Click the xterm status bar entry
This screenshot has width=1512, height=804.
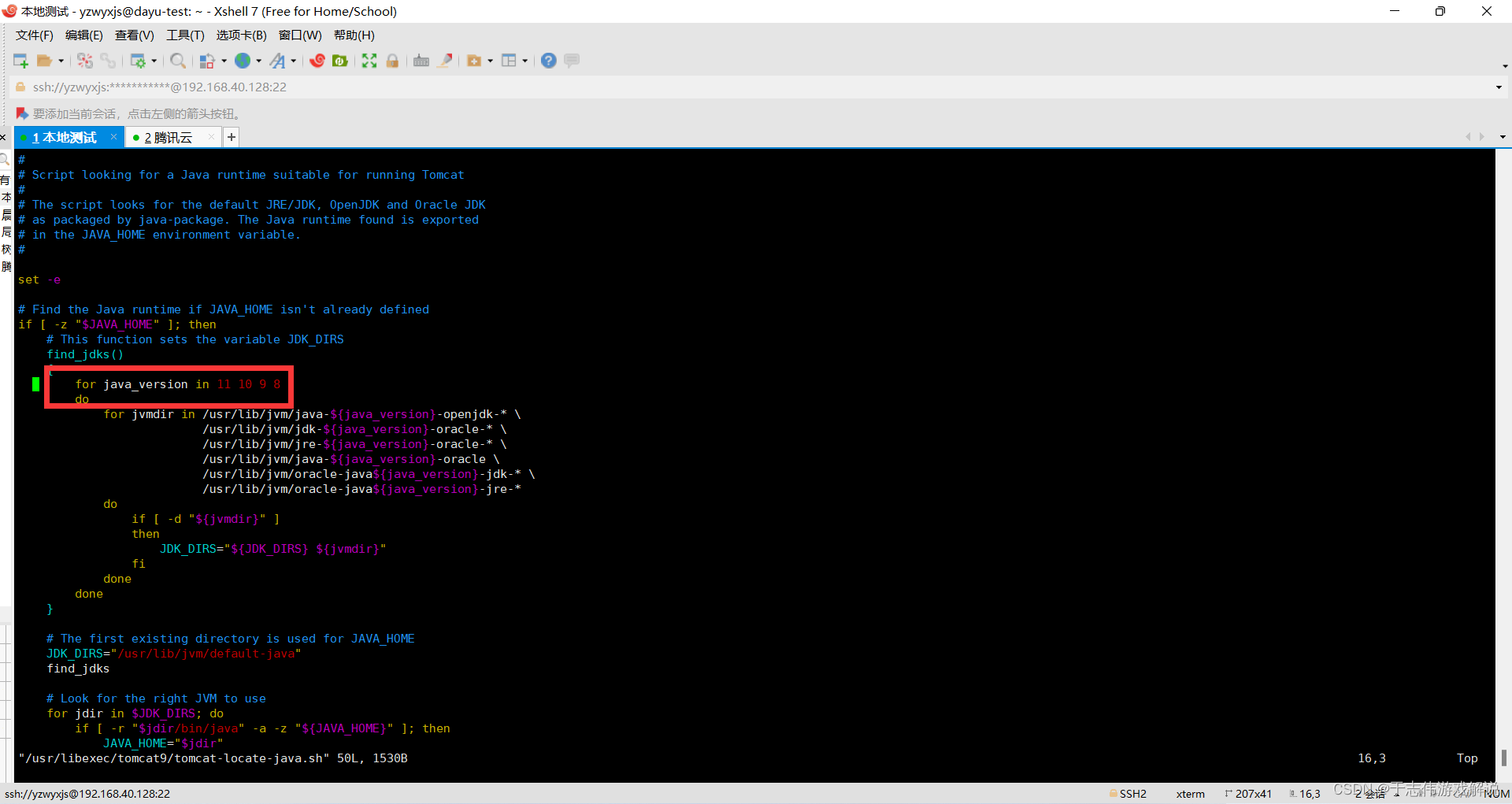coord(1190,794)
